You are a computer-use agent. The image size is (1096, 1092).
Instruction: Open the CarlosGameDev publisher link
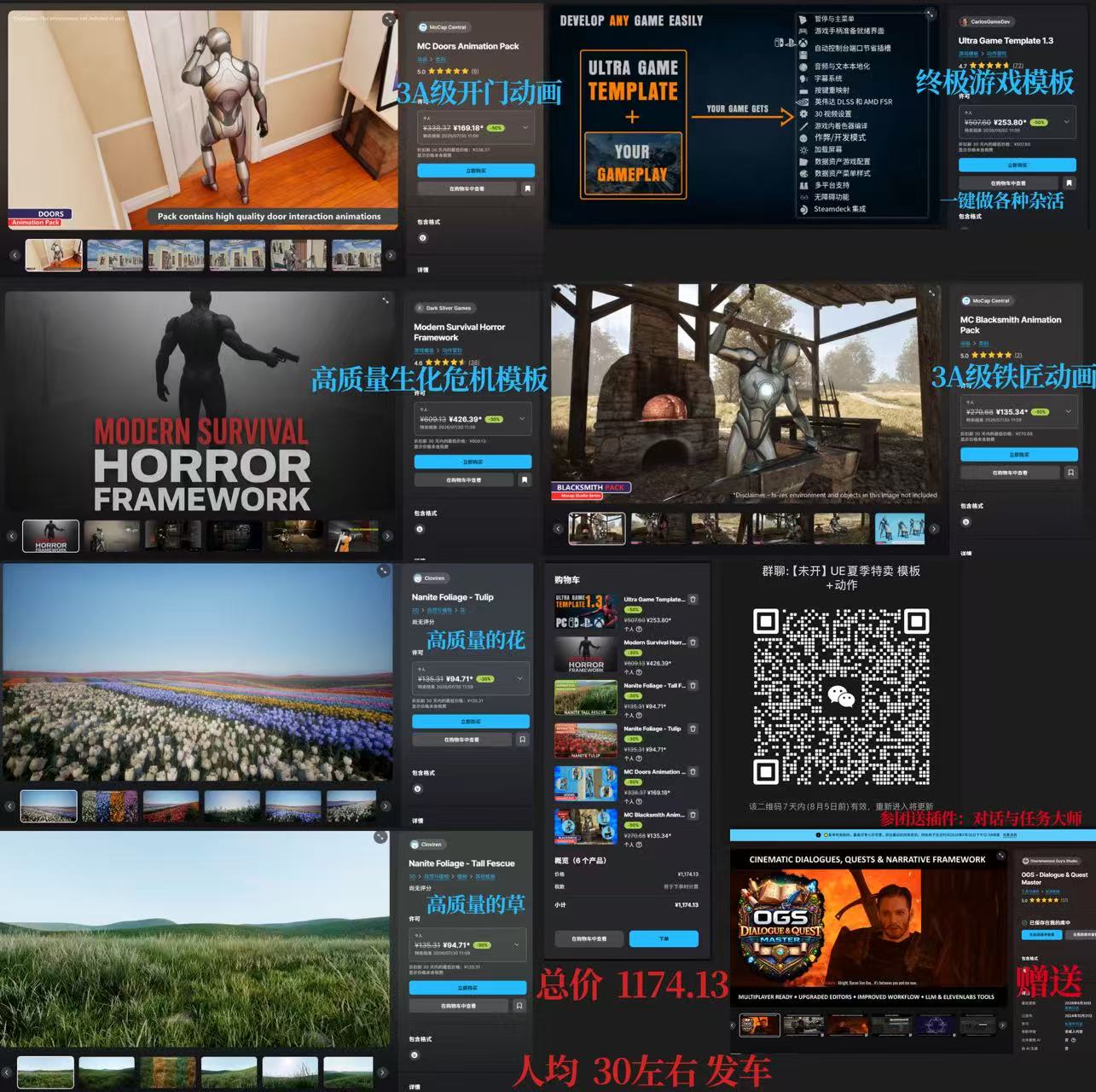coord(985,21)
